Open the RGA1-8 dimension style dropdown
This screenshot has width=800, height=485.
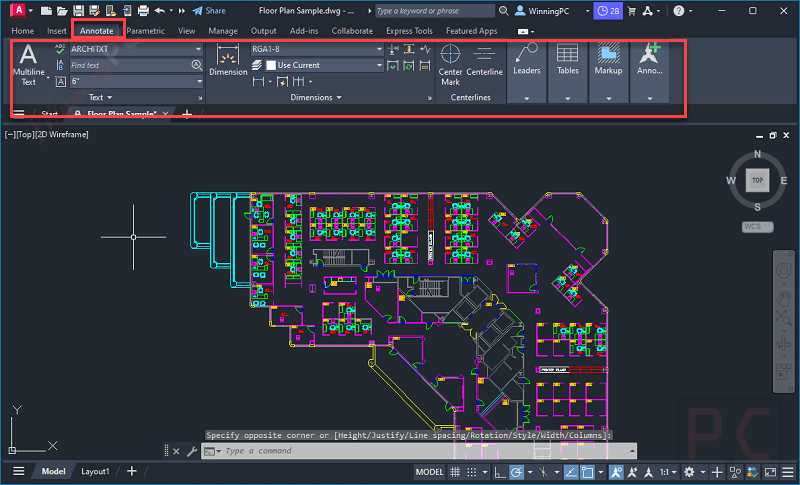tap(379, 49)
